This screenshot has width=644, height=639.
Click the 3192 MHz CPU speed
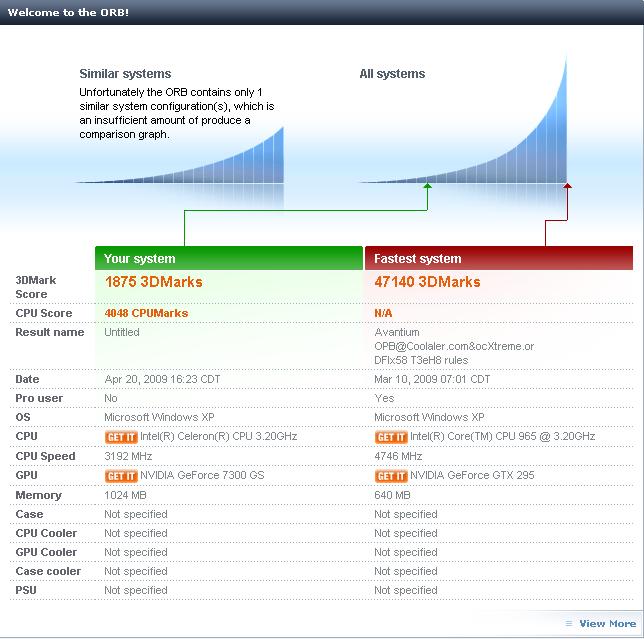pyautogui.click(x=128, y=456)
